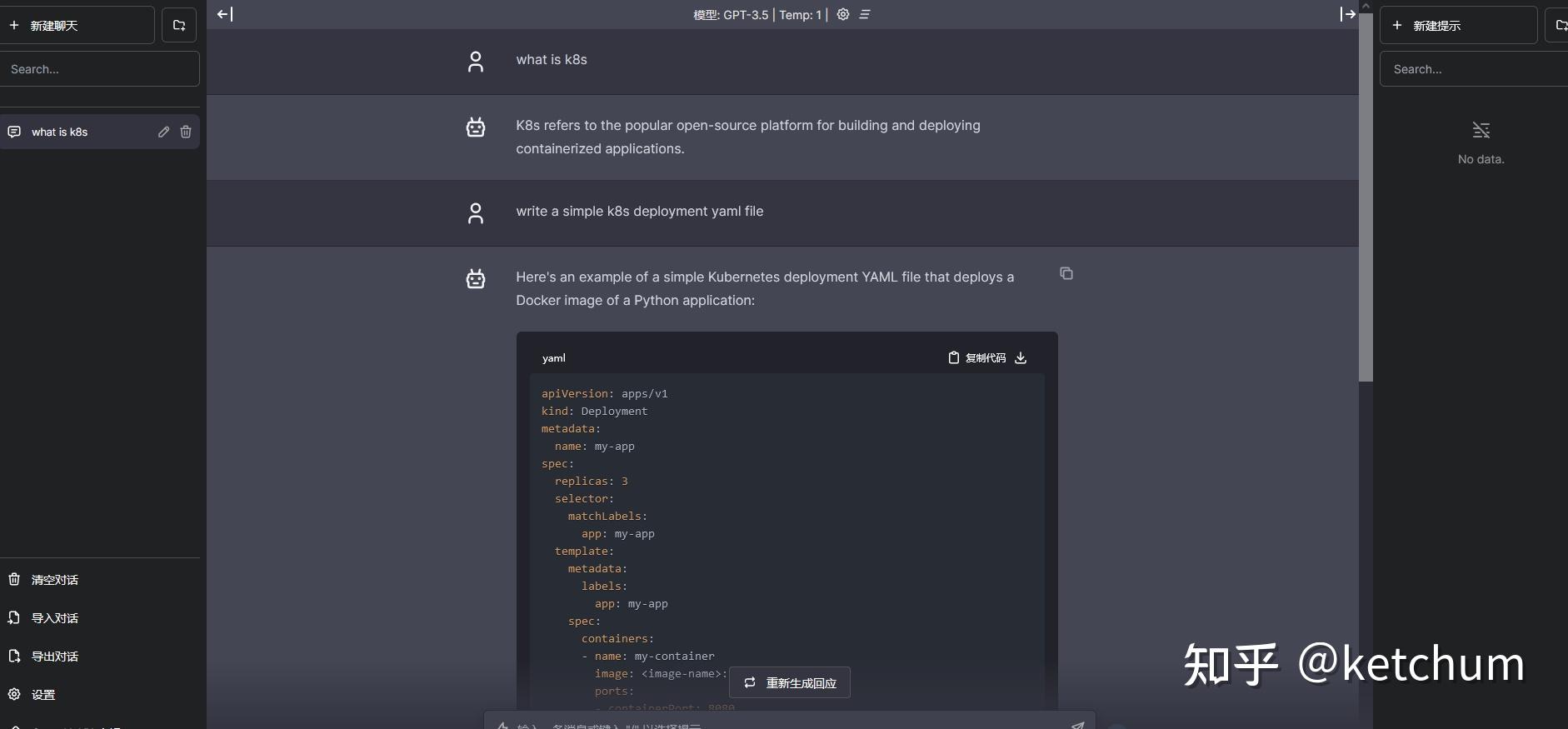The image size is (1568, 729).
Task: Download the yaml code block
Action: pos(1021,358)
